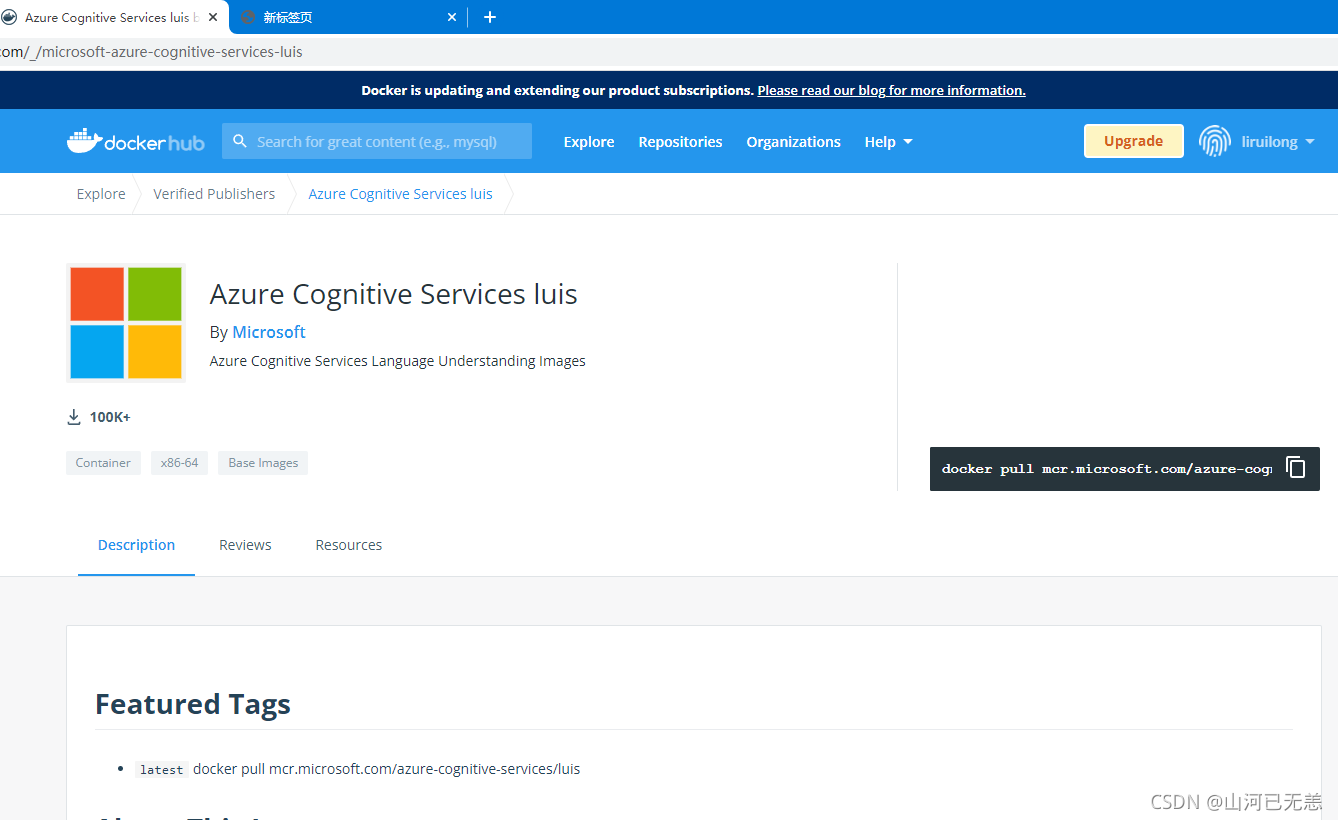This screenshot has height=820, width=1338.
Task: Click Azure Cognitive Services luis breadcrumb
Action: pyautogui.click(x=400, y=194)
